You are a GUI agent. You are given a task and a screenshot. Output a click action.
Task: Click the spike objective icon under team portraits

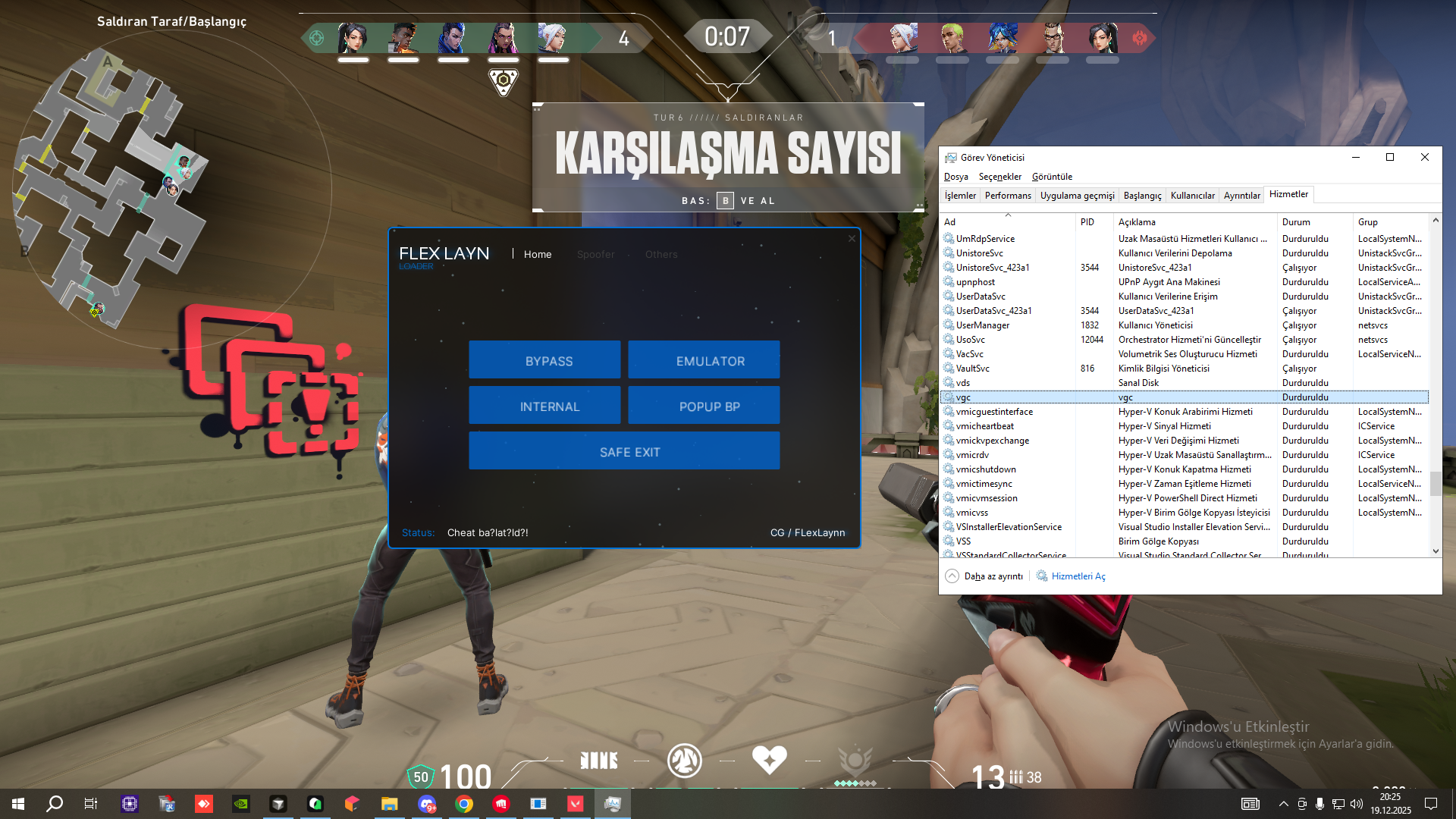(x=504, y=81)
